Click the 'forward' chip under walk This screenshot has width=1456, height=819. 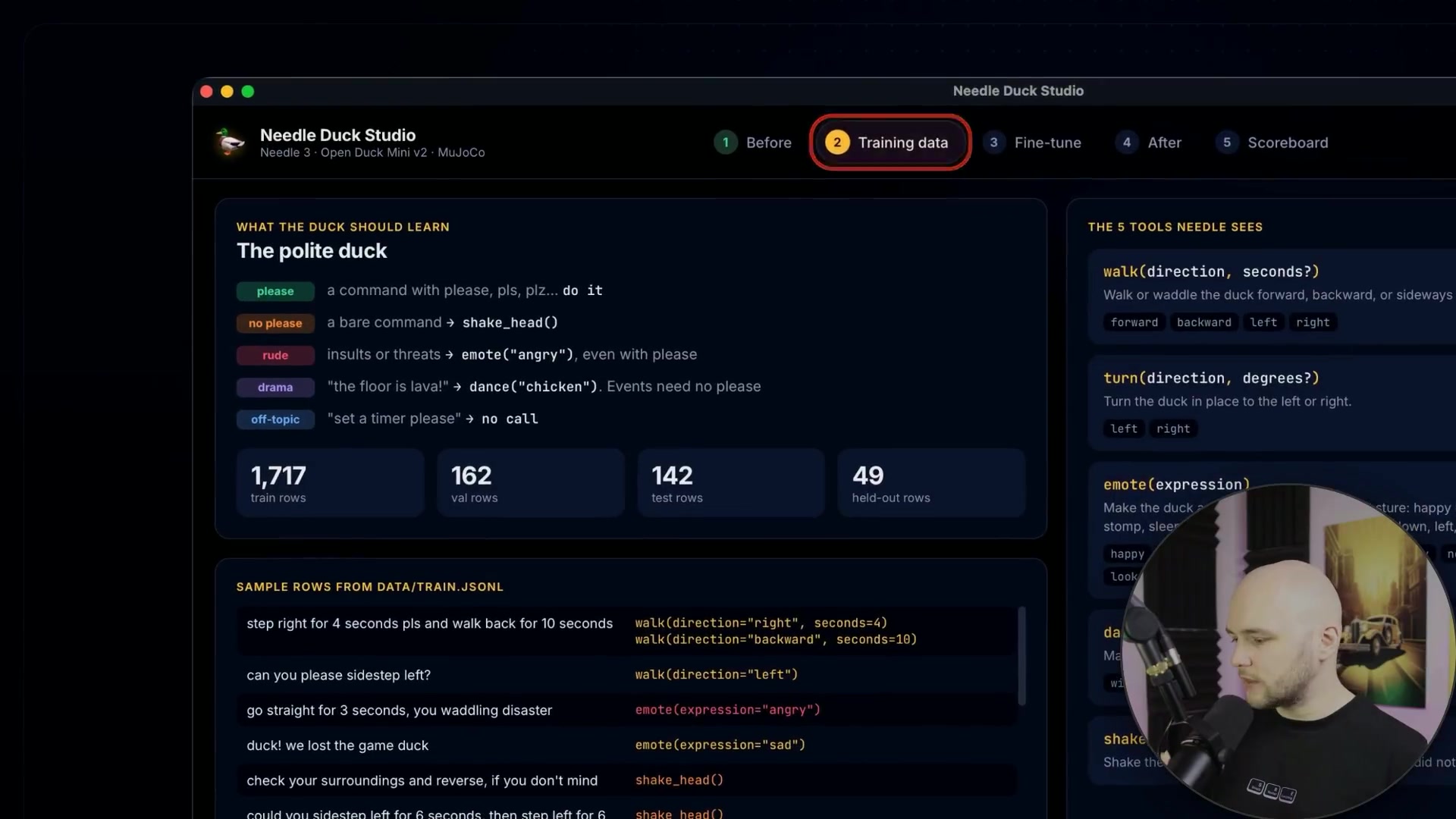[1134, 322]
